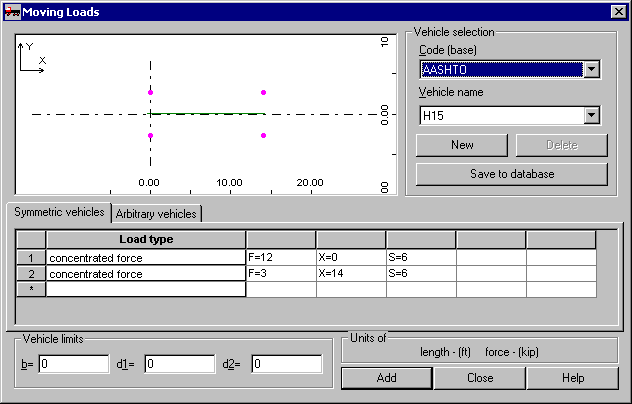Click load type cell in row 2
Image resolution: width=632 pixels, height=404 pixels.
(146, 273)
